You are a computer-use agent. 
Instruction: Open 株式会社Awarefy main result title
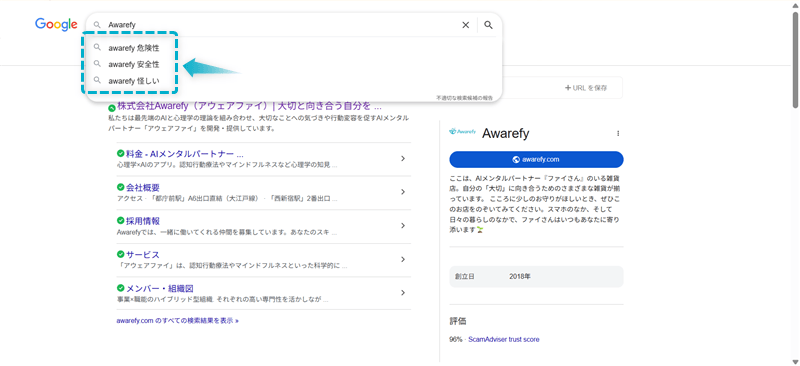249,107
